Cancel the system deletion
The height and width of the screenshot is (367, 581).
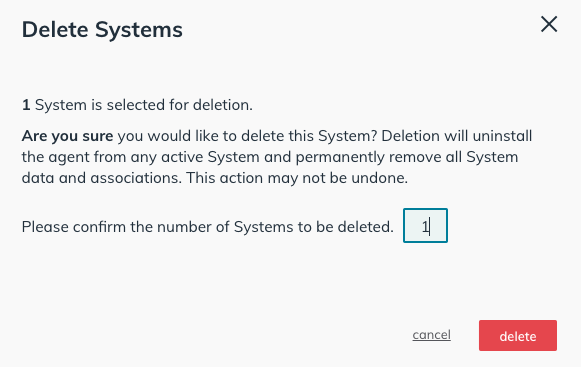431,335
